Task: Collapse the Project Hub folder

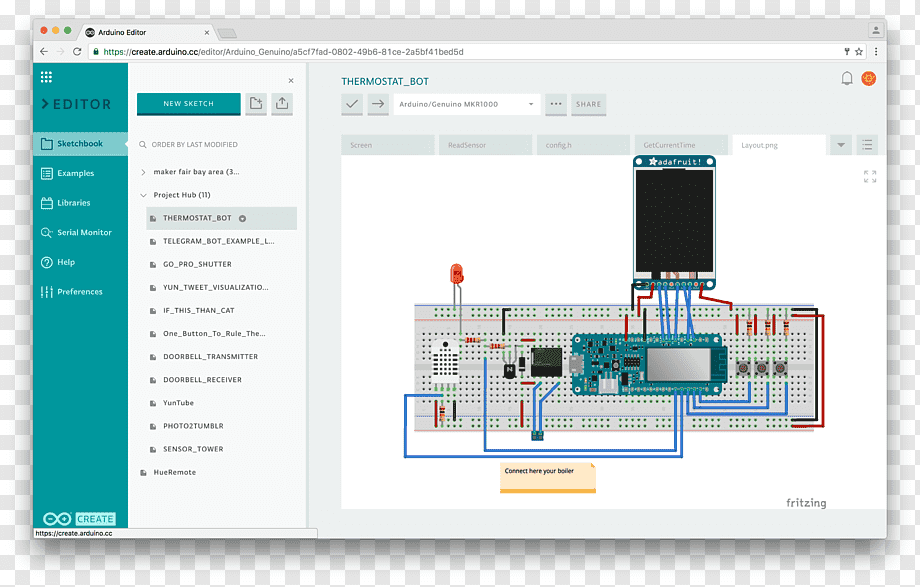Action: [143, 195]
